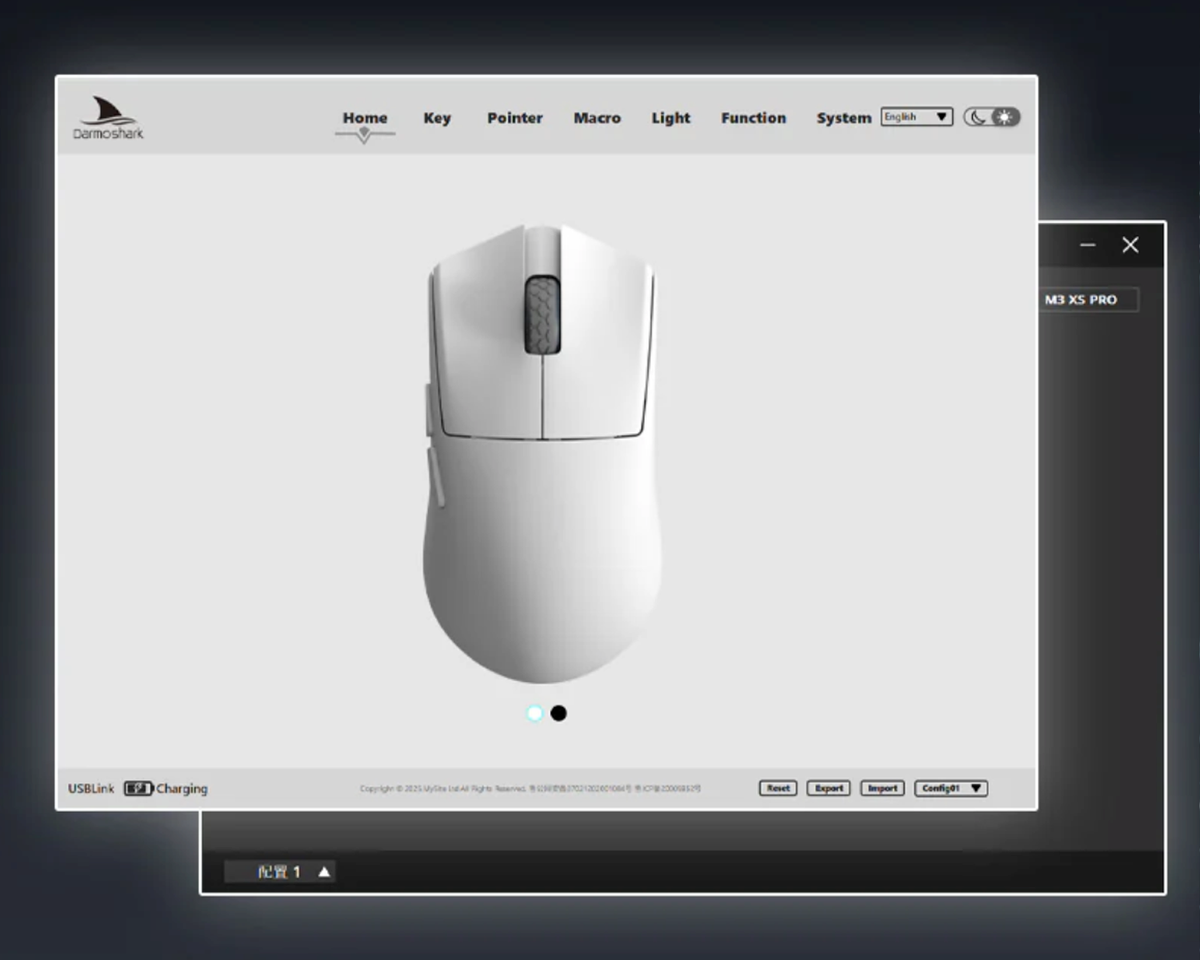Image resolution: width=1200 pixels, height=960 pixels.
Task: Toggle the dark/light theme switch
Action: 992,117
